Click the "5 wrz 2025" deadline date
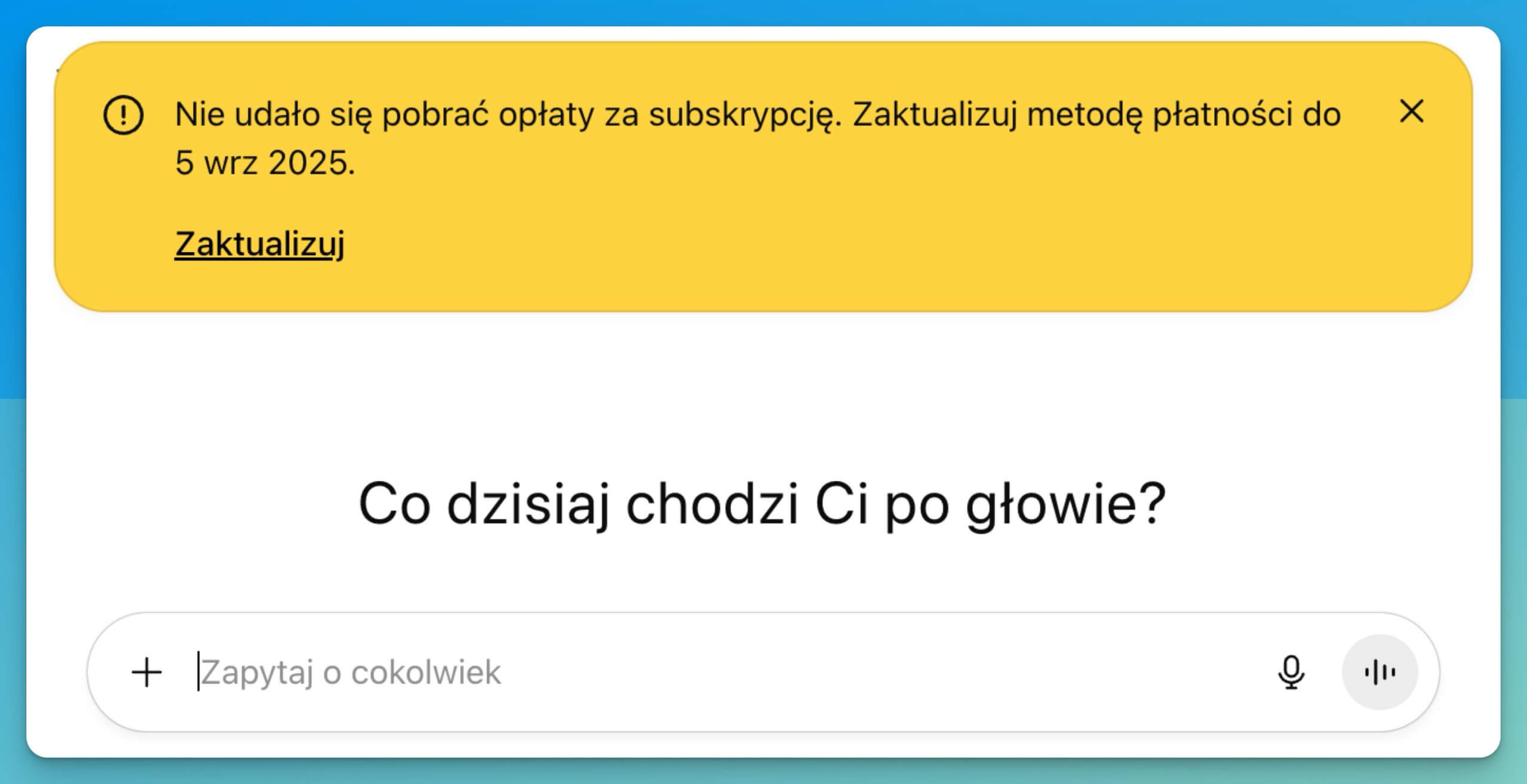The image size is (1527, 784). 264,163
